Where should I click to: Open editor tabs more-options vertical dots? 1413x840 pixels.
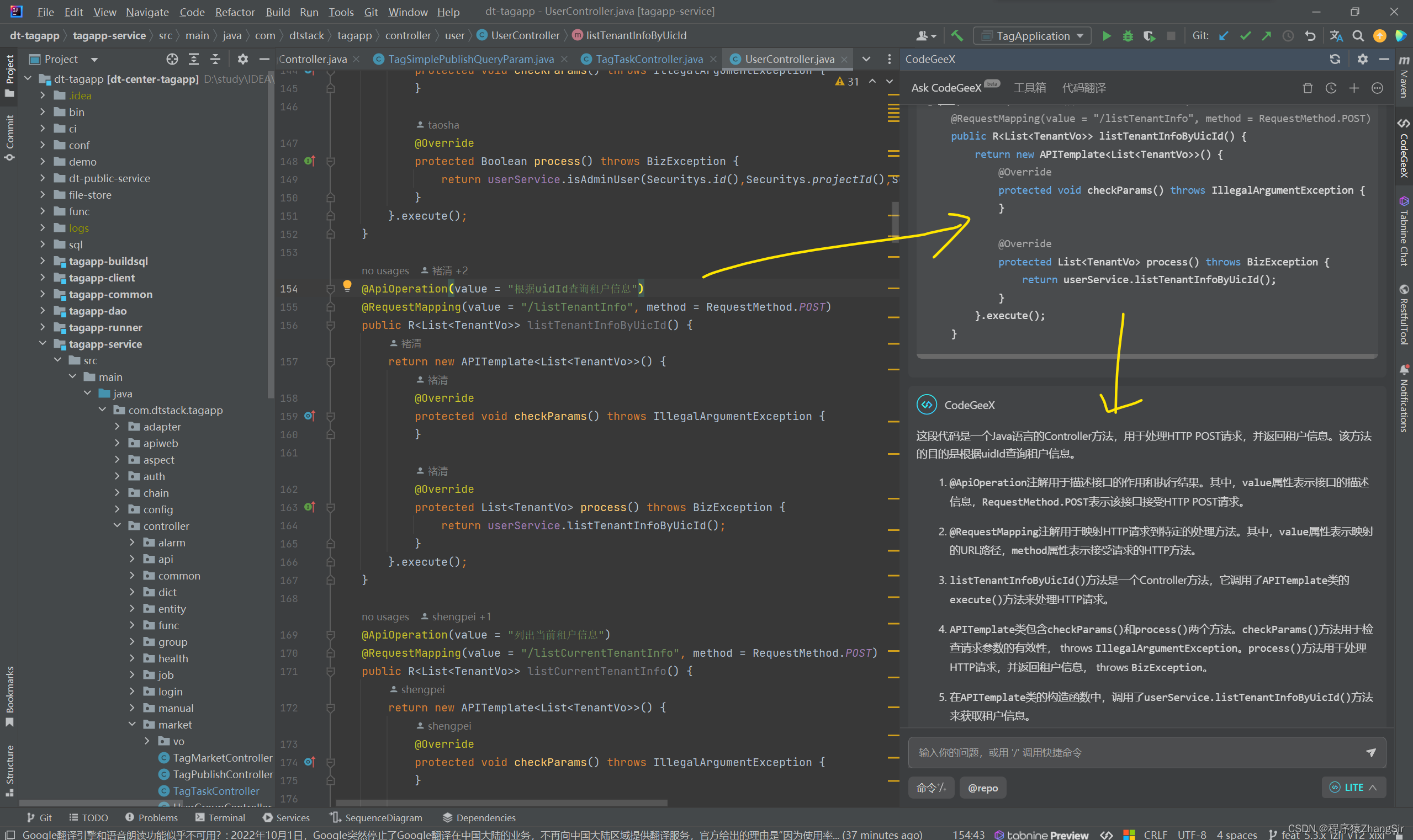pos(889,59)
